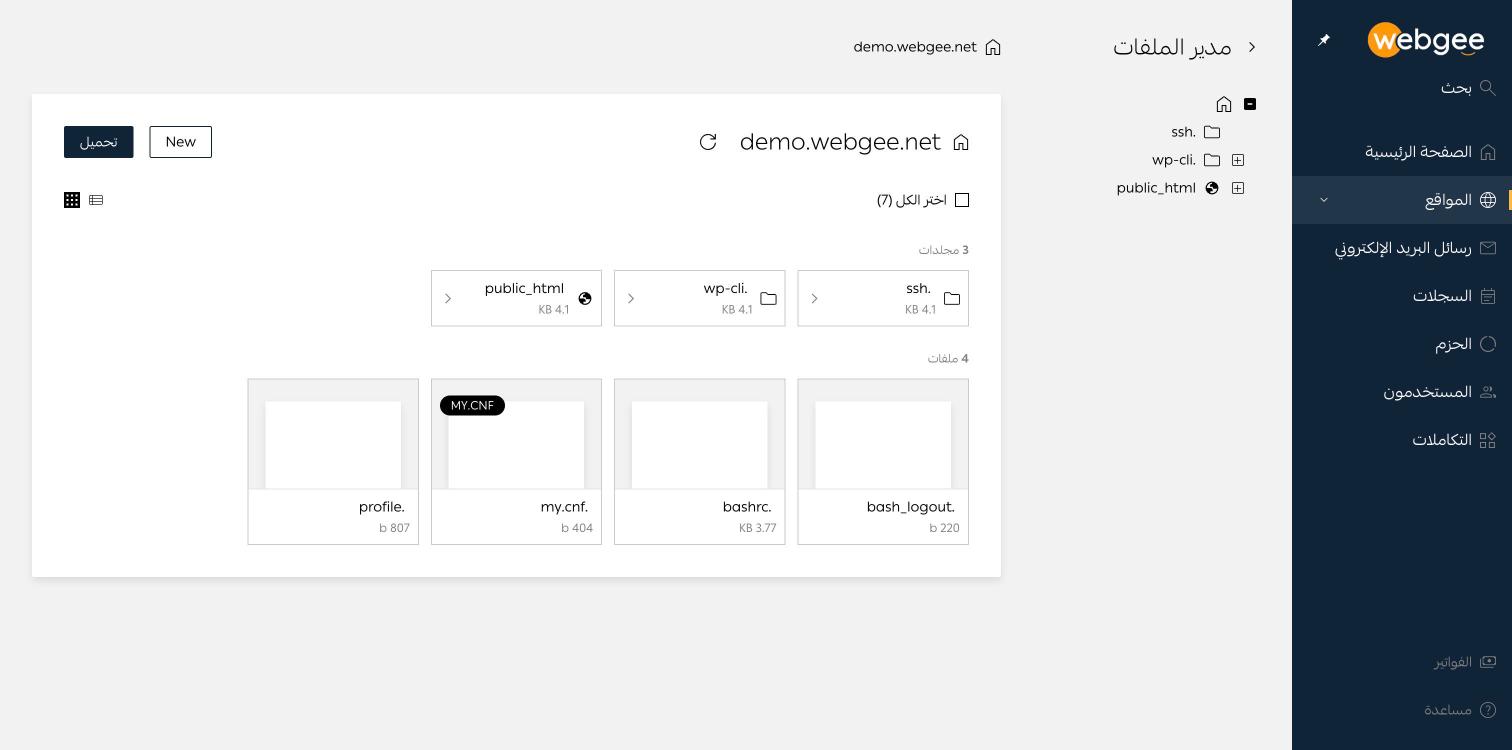1512x750 pixels.
Task: Switch to list view
Action: click(x=96, y=200)
